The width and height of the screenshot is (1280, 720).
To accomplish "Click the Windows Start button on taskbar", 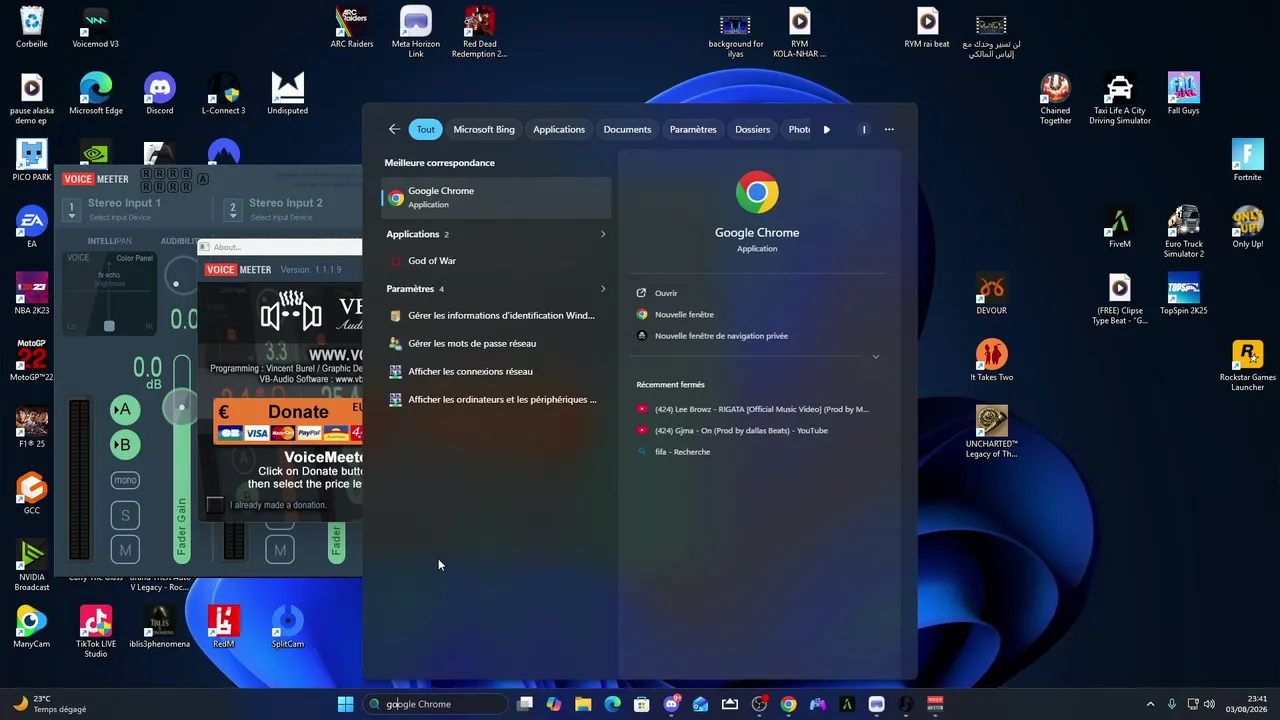I will pyautogui.click(x=345, y=704).
